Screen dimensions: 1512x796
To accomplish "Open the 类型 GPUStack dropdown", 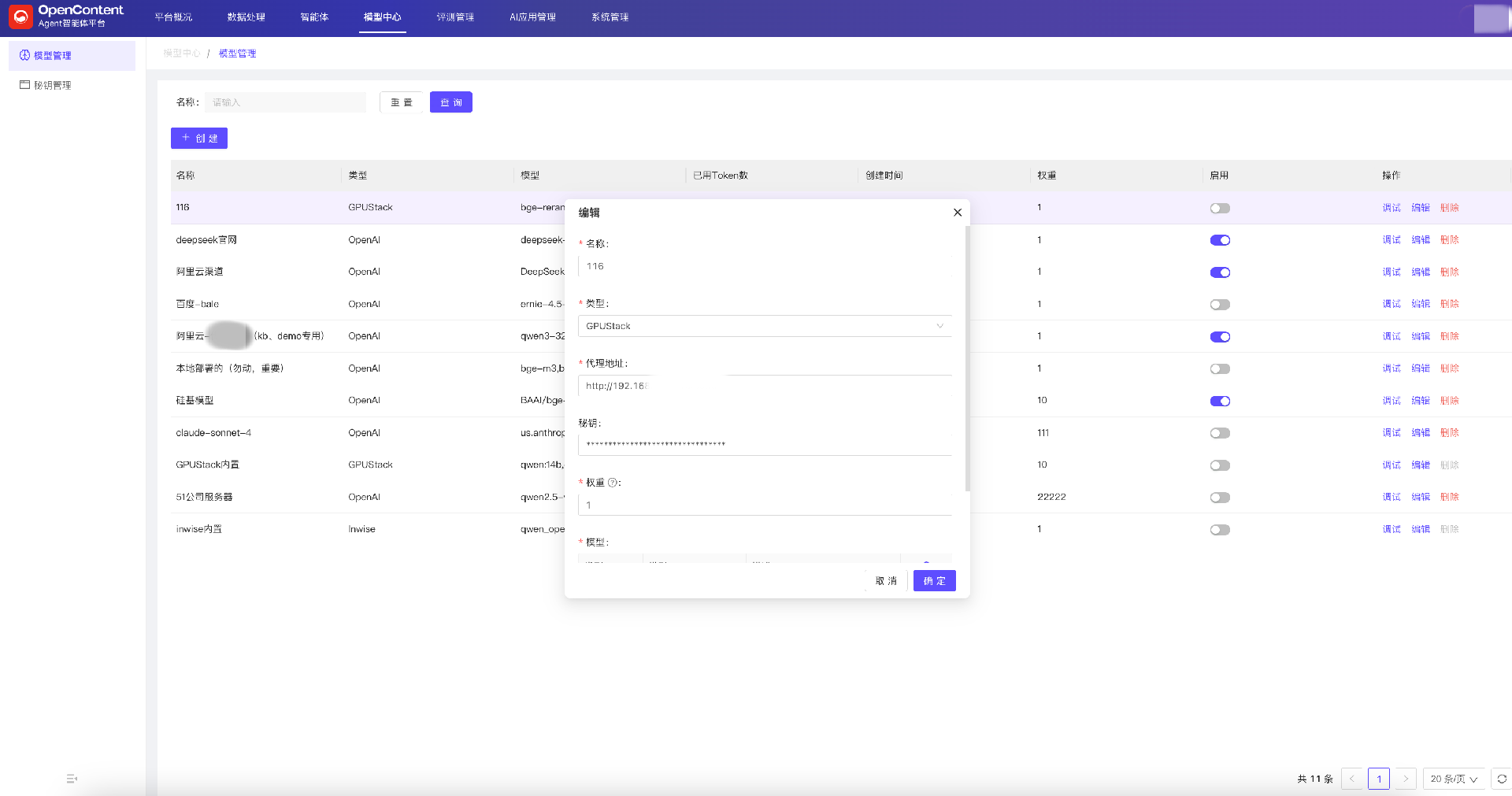I will pyautogui.click(x=765, y=326).
